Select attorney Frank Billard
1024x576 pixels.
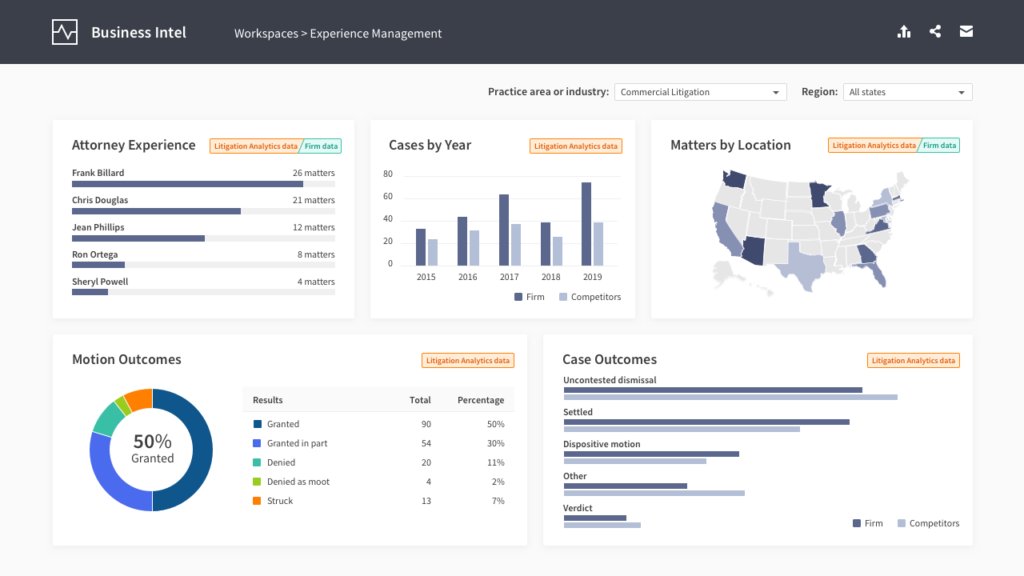(97, 172)
